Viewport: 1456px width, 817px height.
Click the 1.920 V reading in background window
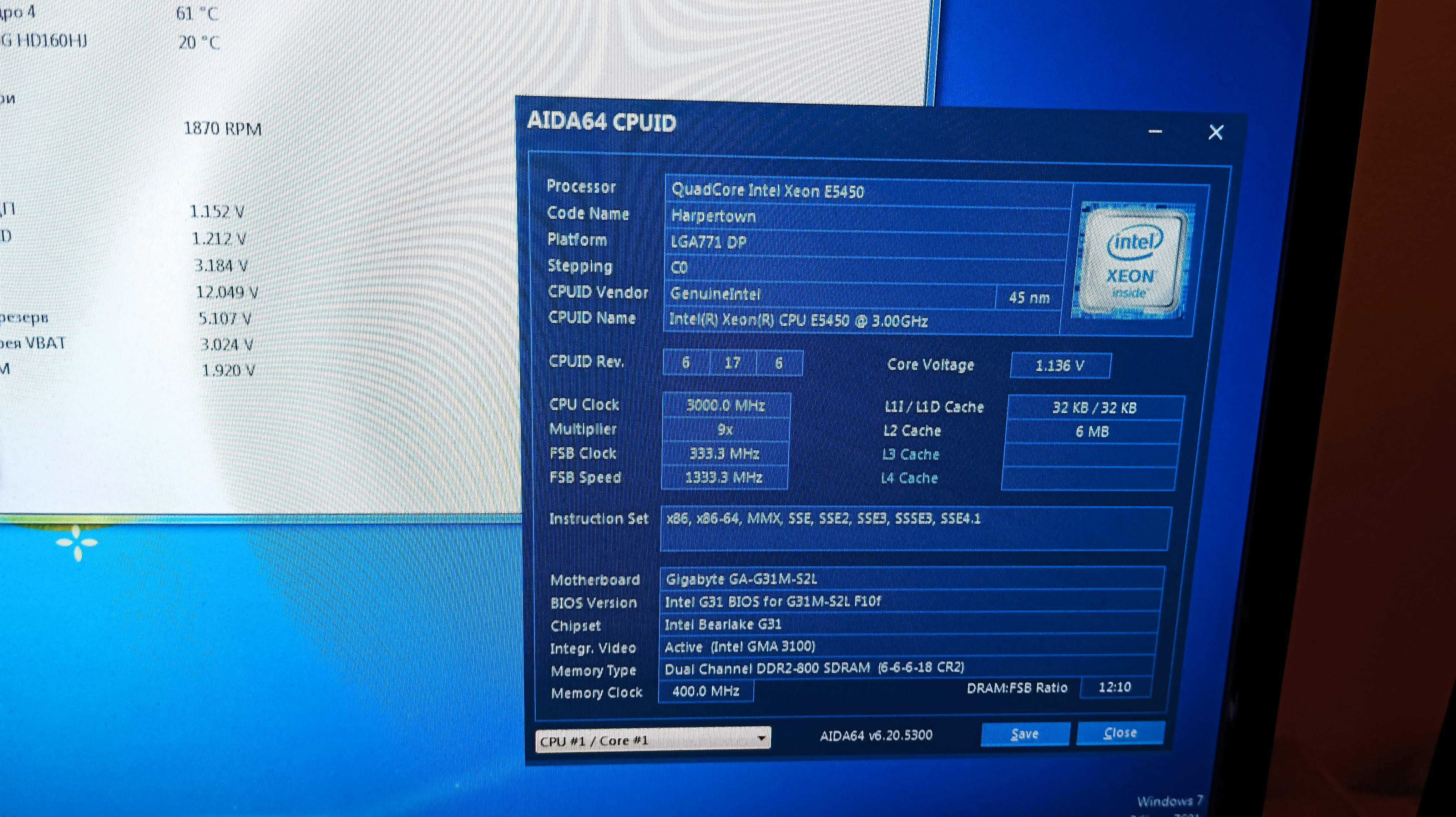coord(228,370)
